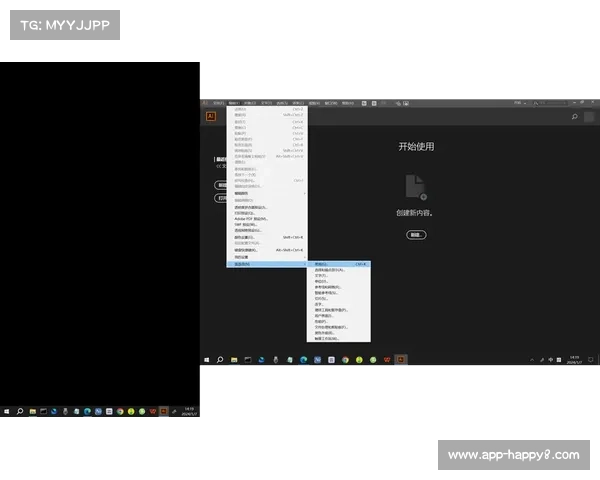Click search magnifier in left black screen's taskbar
Image resolution: width=600 pixels, height=480 pixels.
tap(20, 411)
